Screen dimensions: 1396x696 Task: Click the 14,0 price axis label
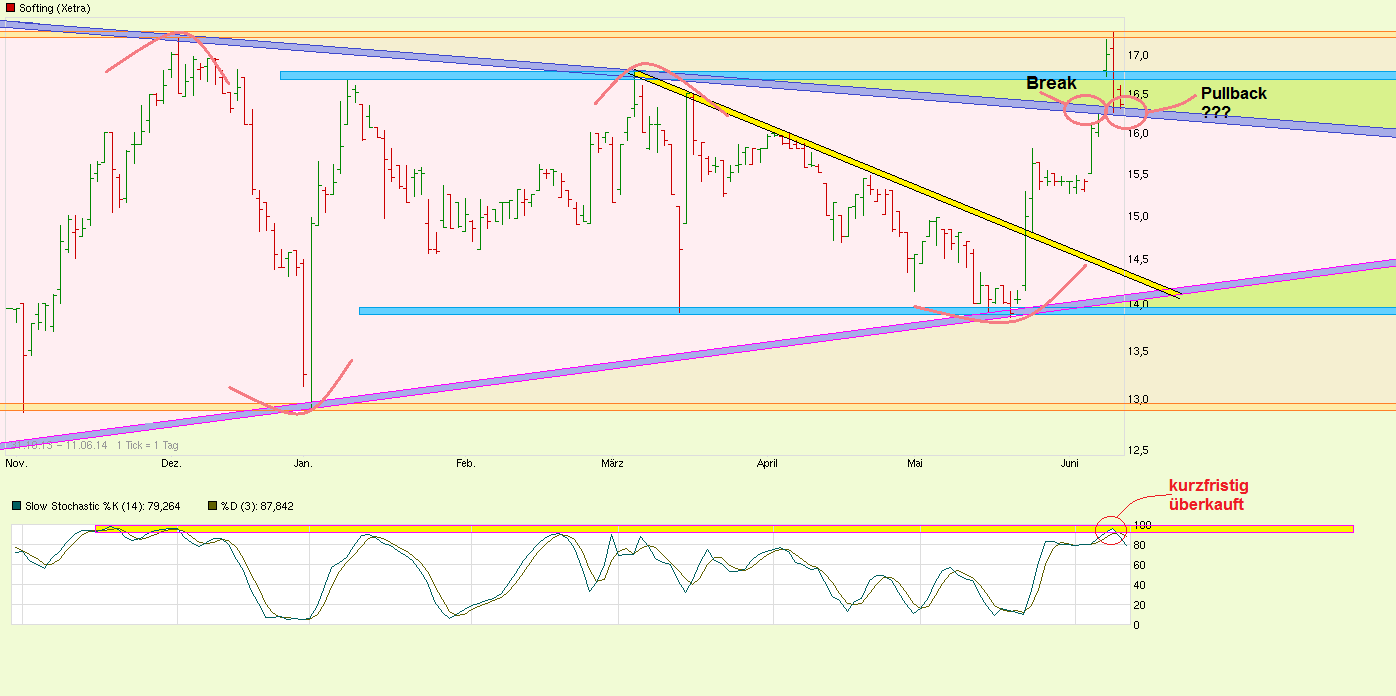coord(1140,304)
